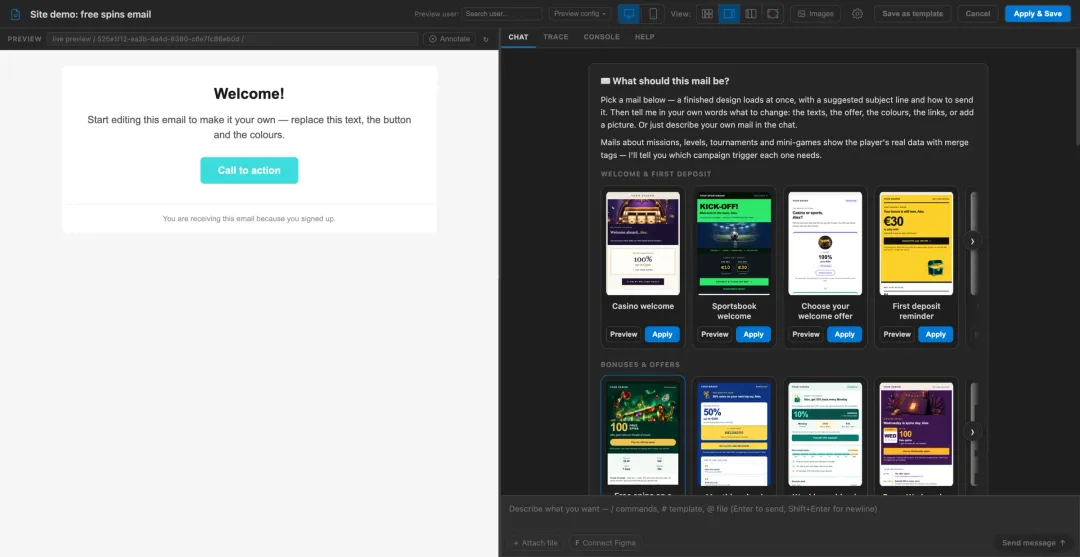Switch to mobile preview mode
The image size is (1080, 557).
653,14
